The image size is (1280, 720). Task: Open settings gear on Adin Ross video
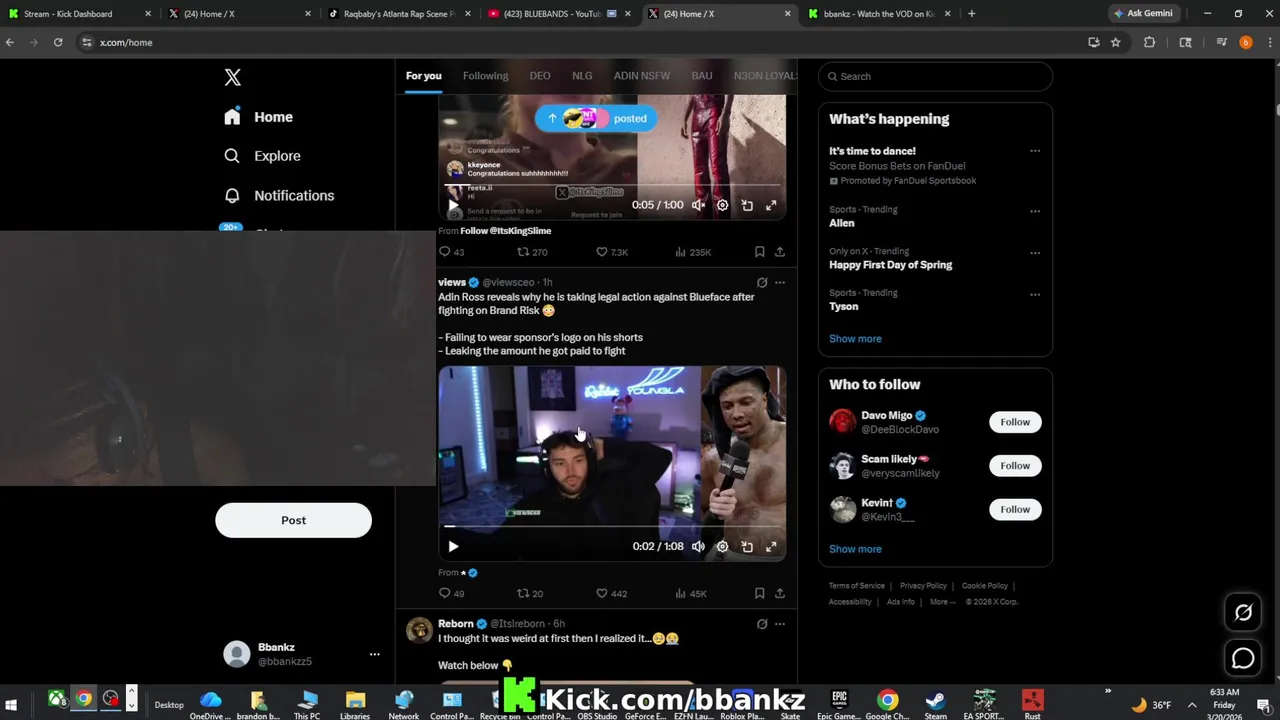(722, 546)
